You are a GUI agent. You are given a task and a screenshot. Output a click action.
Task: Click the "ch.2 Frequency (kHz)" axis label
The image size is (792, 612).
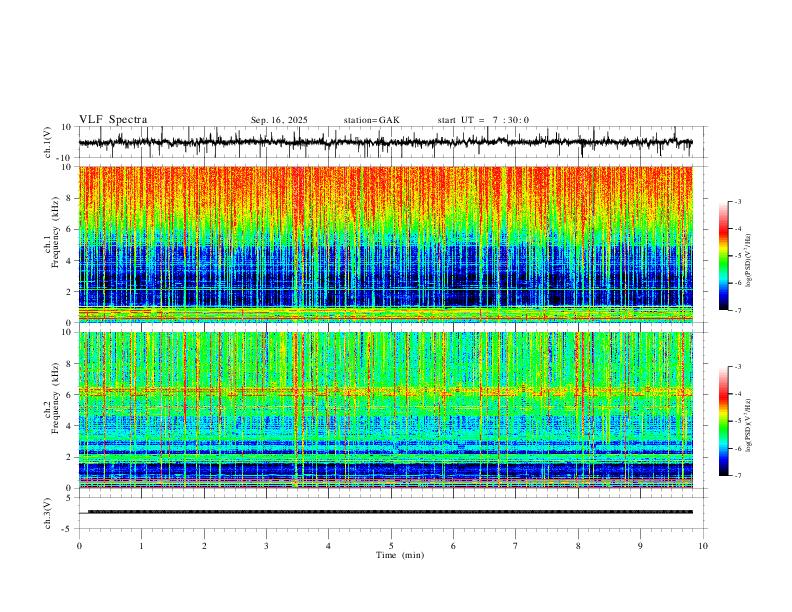point(52,398)
